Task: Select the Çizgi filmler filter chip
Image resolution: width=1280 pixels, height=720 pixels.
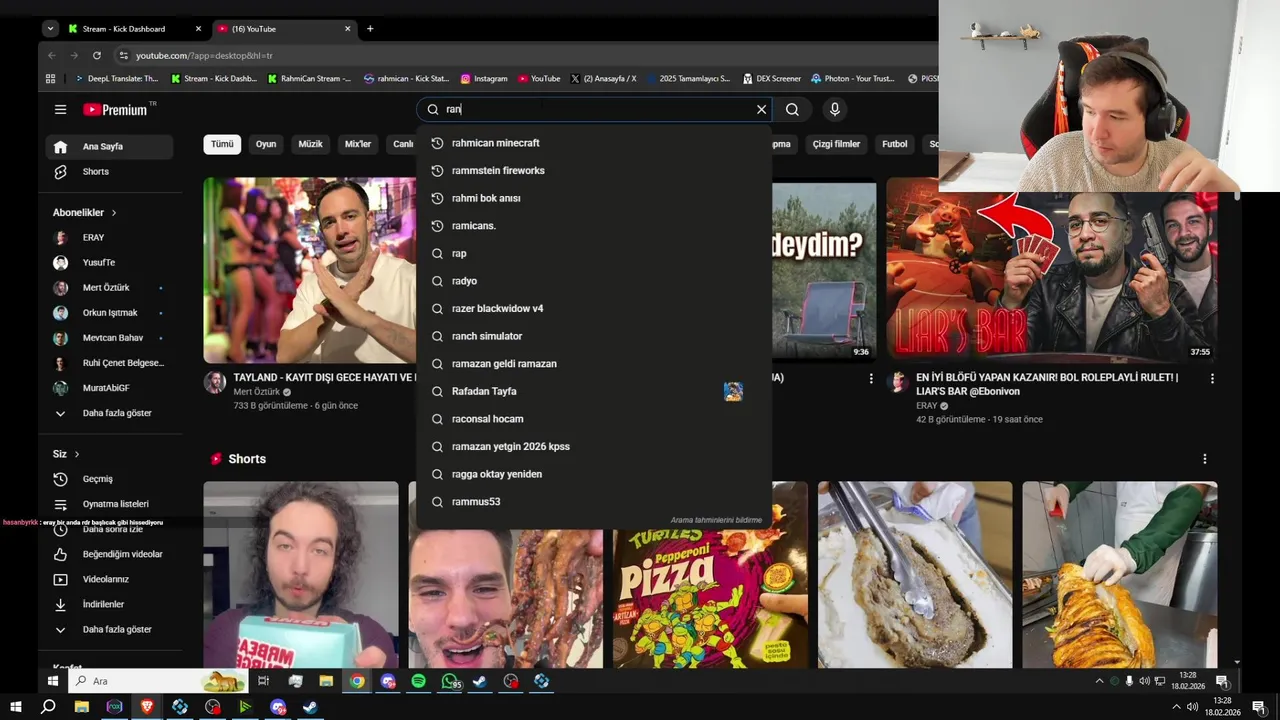Action: pos(836,144)
